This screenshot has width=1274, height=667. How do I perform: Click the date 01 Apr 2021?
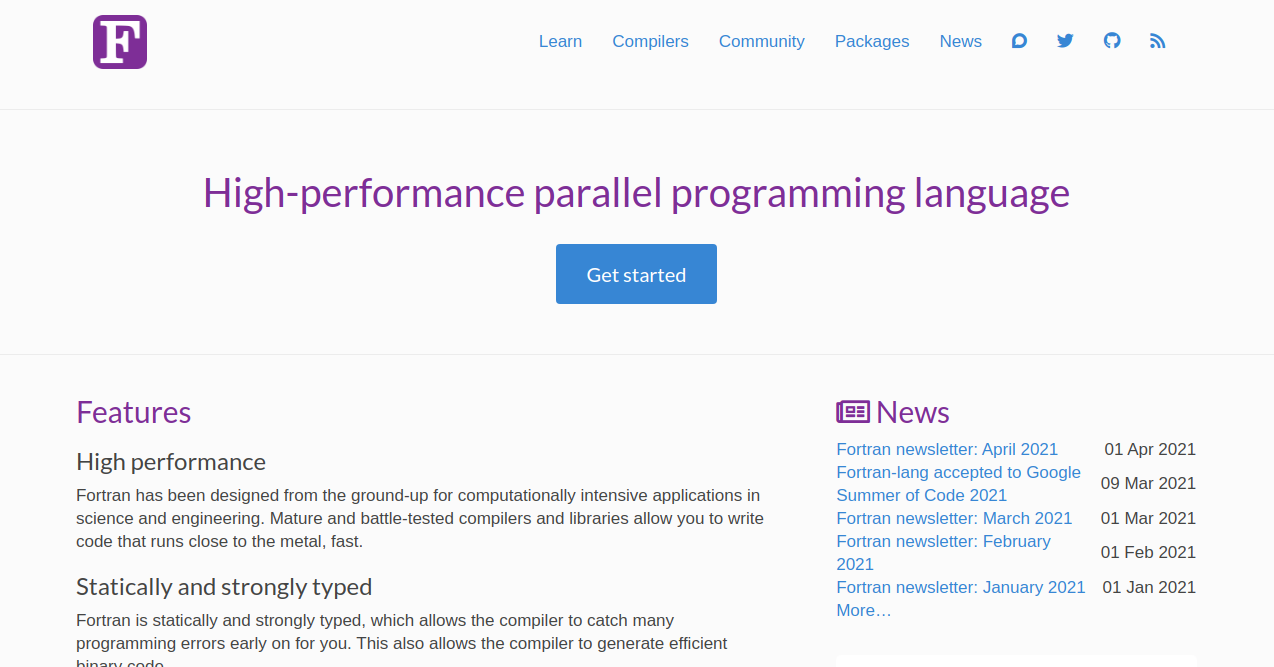tap(1150, 450)
